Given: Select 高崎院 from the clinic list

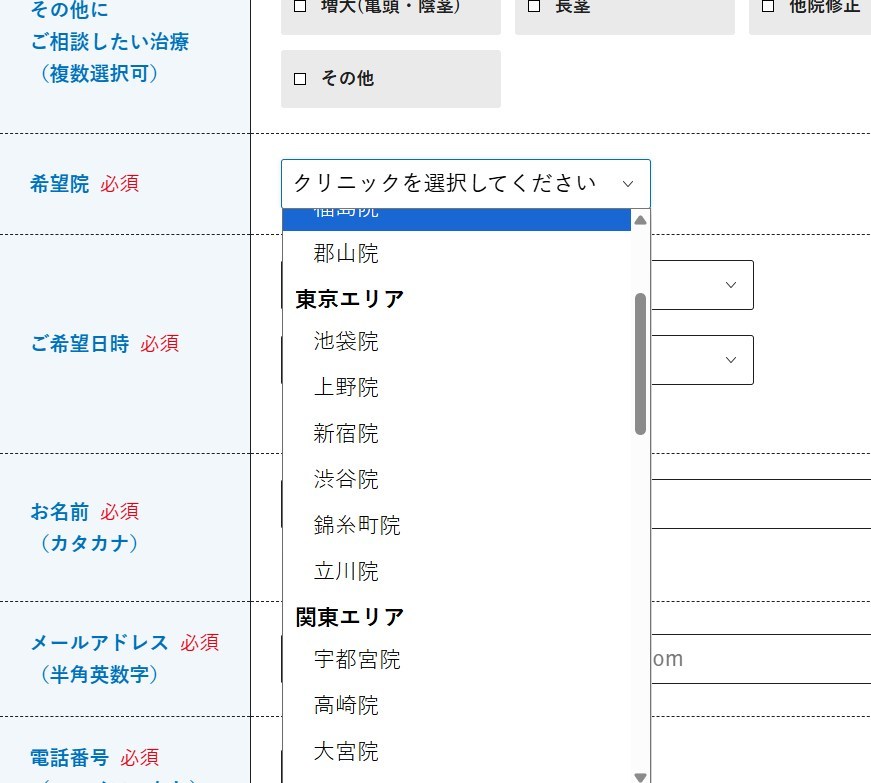Looking at the screenshot, I should coord(457,705).
